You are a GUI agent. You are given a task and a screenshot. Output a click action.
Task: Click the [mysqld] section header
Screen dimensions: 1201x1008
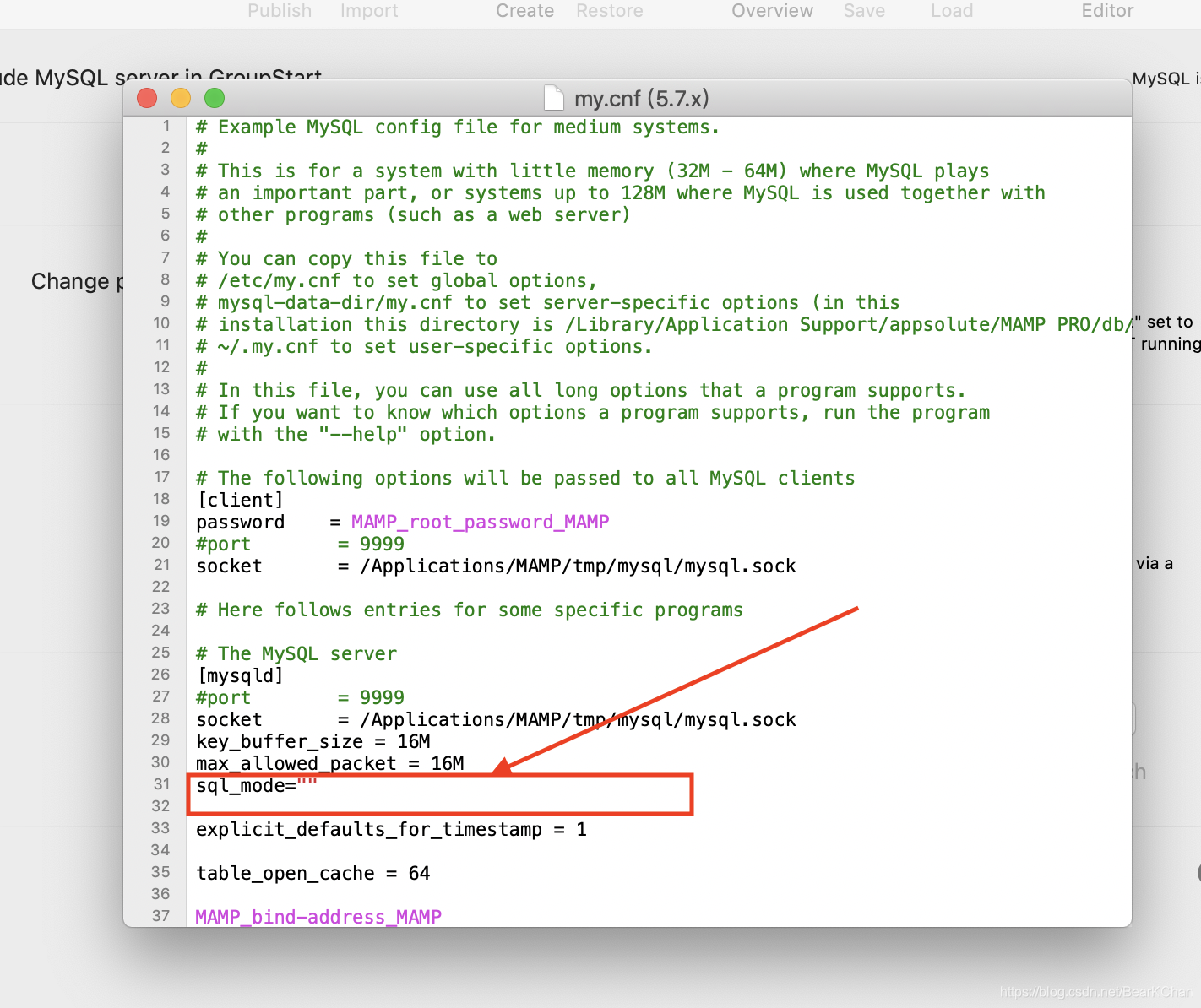240,676
